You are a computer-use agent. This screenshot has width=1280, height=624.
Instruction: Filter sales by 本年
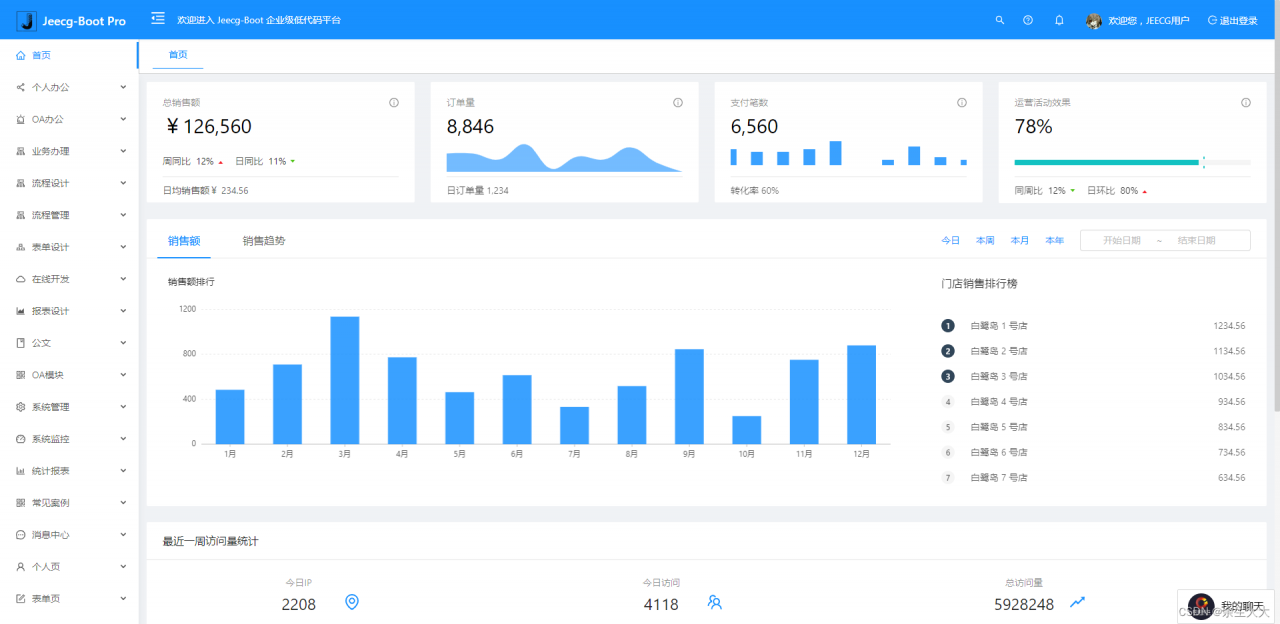[1055, 241]
